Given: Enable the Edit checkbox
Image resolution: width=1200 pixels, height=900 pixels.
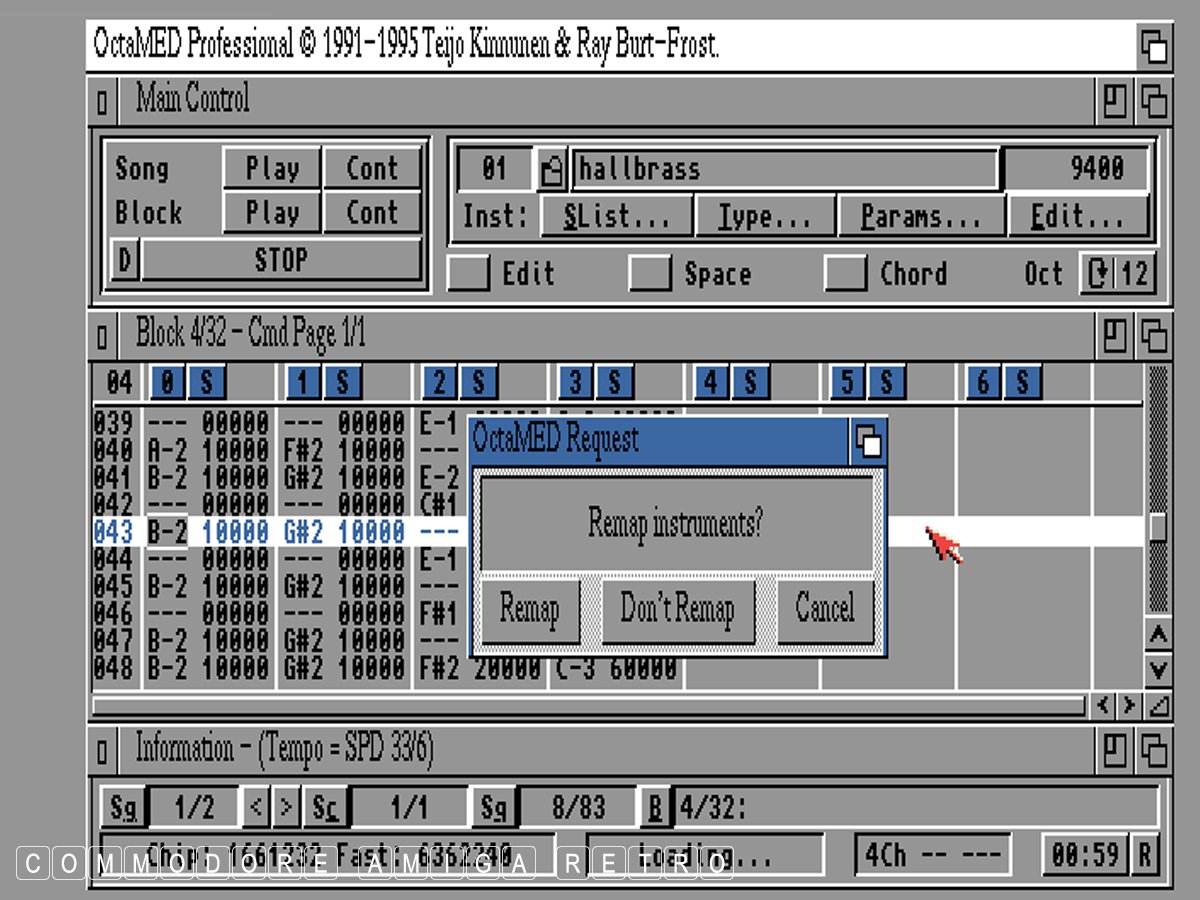Looking at the screenshot, I should (469, 273).
